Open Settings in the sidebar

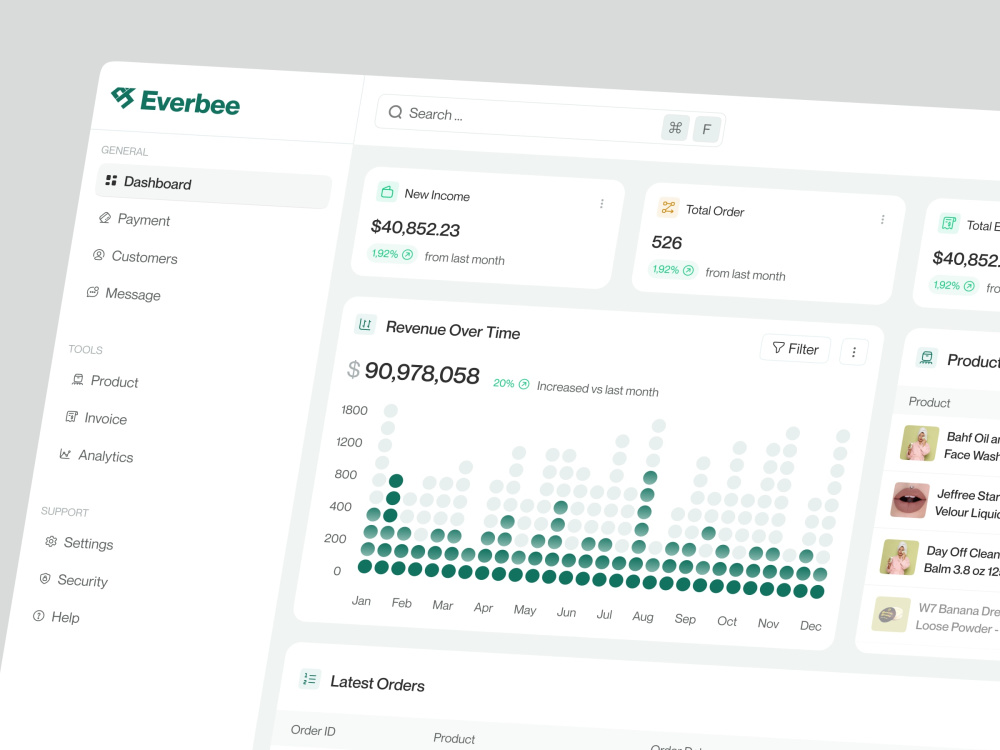(x=79, y=543)
